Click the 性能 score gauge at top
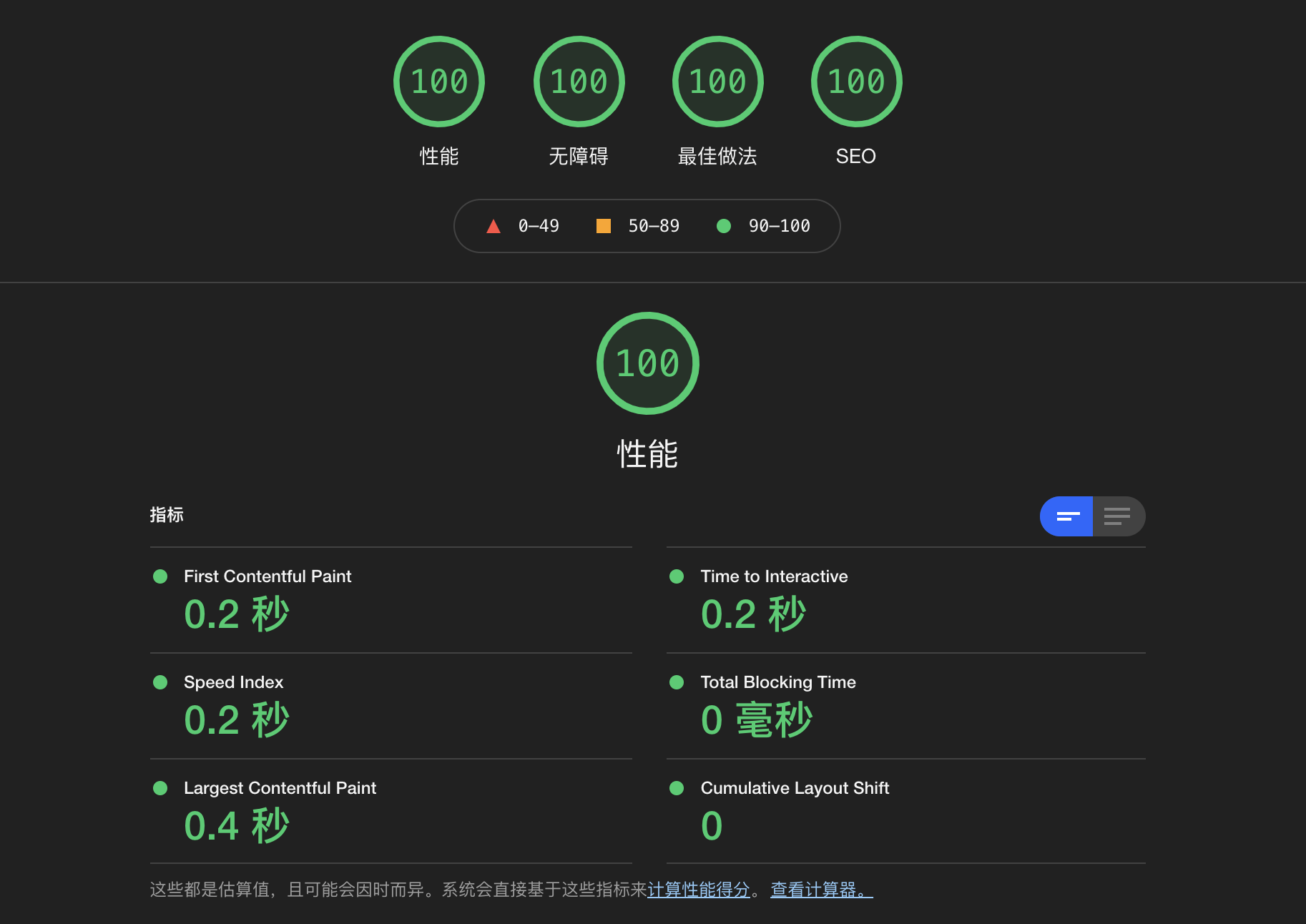 (439, 81)
